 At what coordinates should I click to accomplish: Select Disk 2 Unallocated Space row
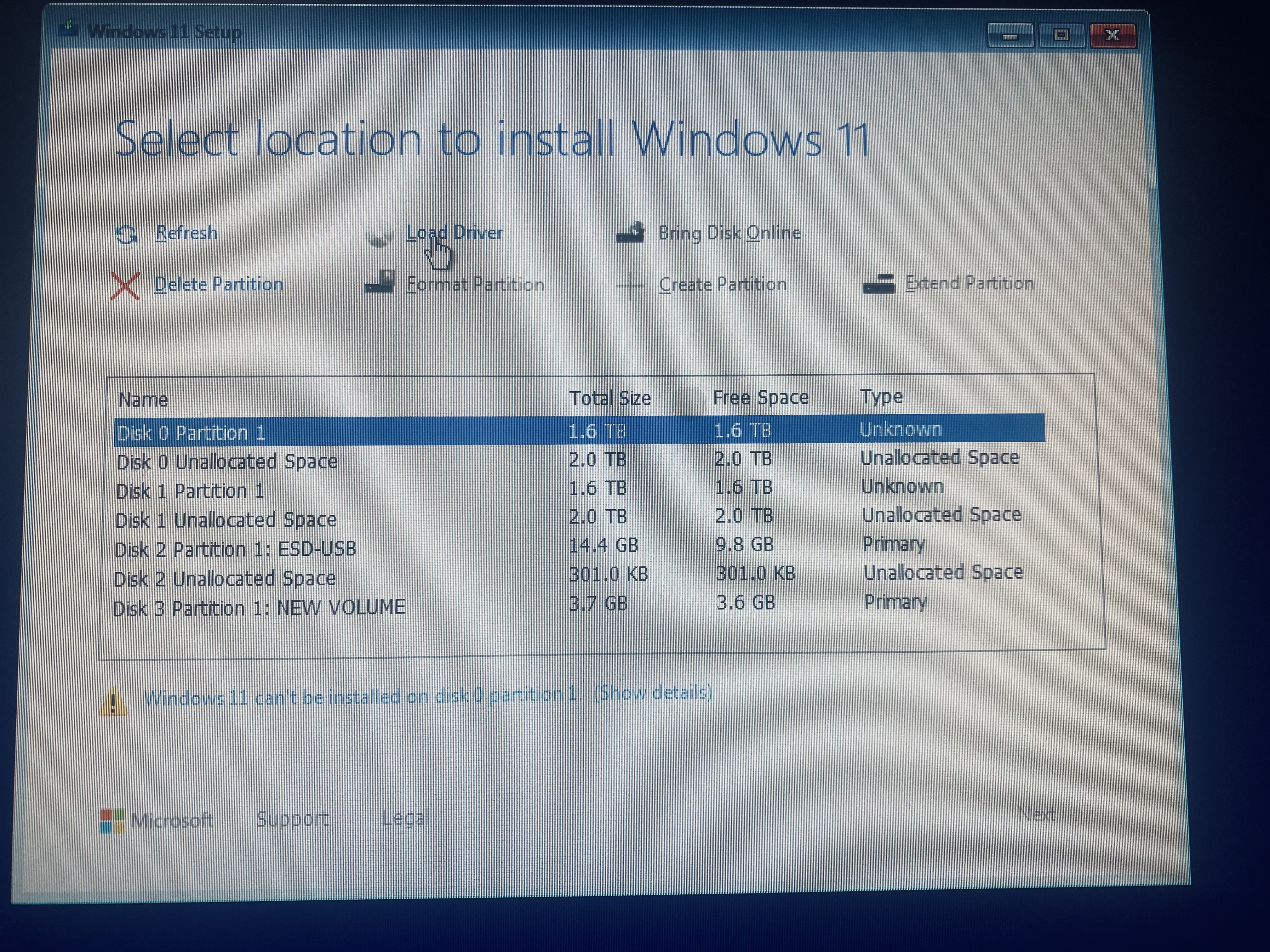[x=579, y=575]
